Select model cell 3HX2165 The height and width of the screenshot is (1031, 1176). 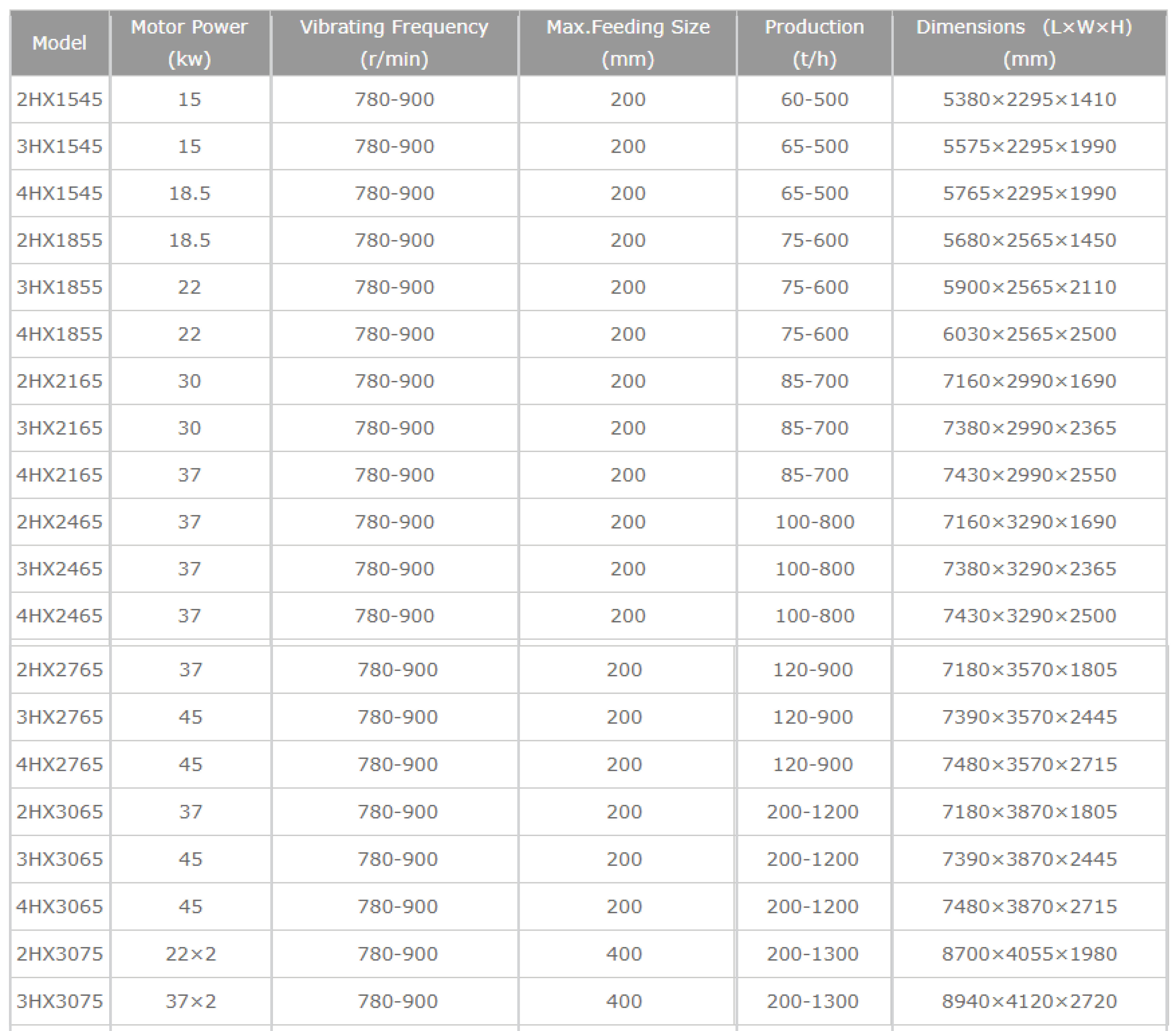(59, 428)
